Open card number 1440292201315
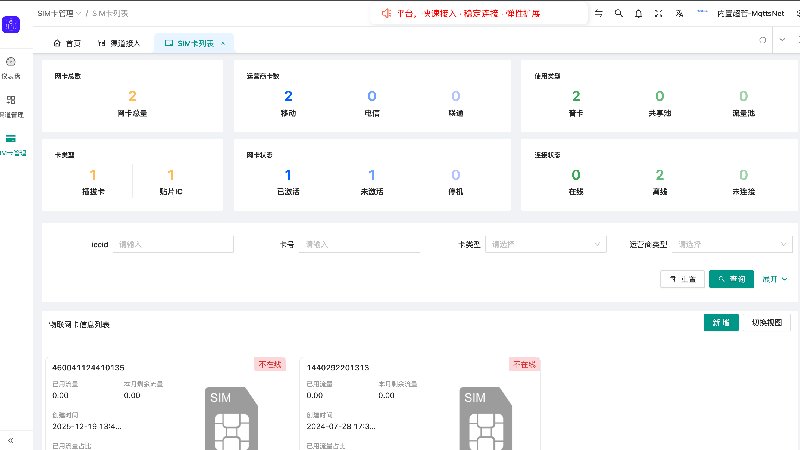Viewport: 800px width, 450px height. coord(338,367)
